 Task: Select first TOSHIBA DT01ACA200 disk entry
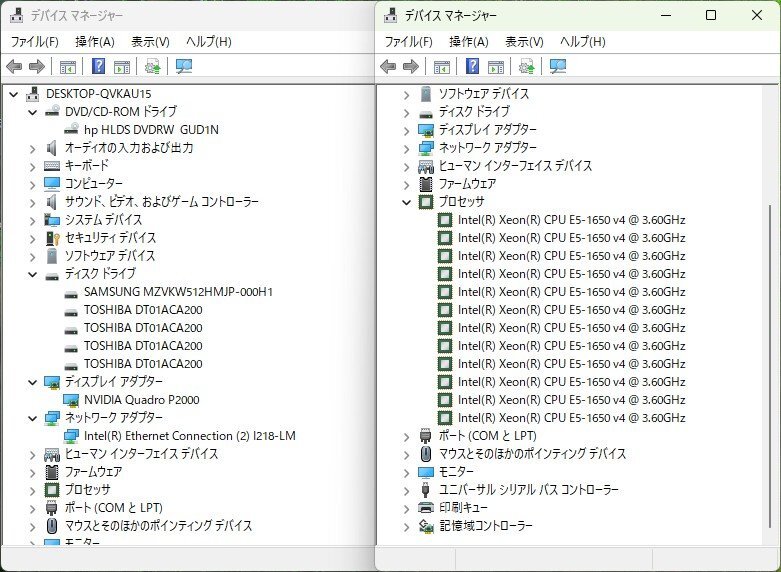click(x=143, y=309)
